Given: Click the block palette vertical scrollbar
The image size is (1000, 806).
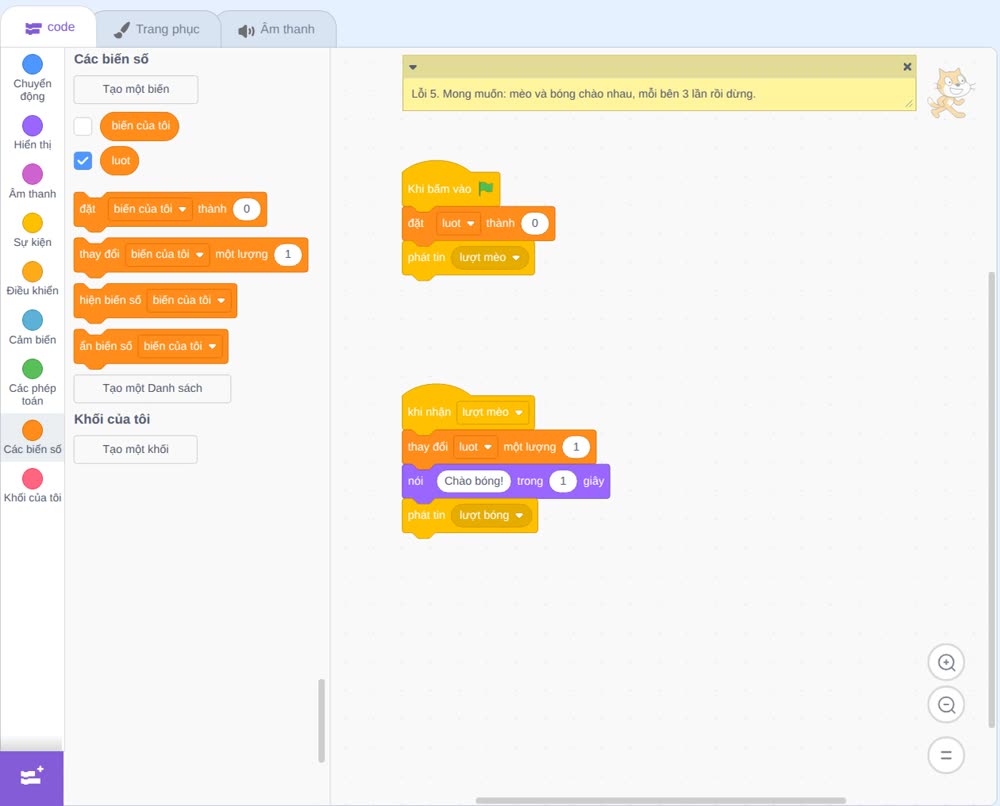Looking at the screenshot, I should pyautogui.click(x=321, y=721).
